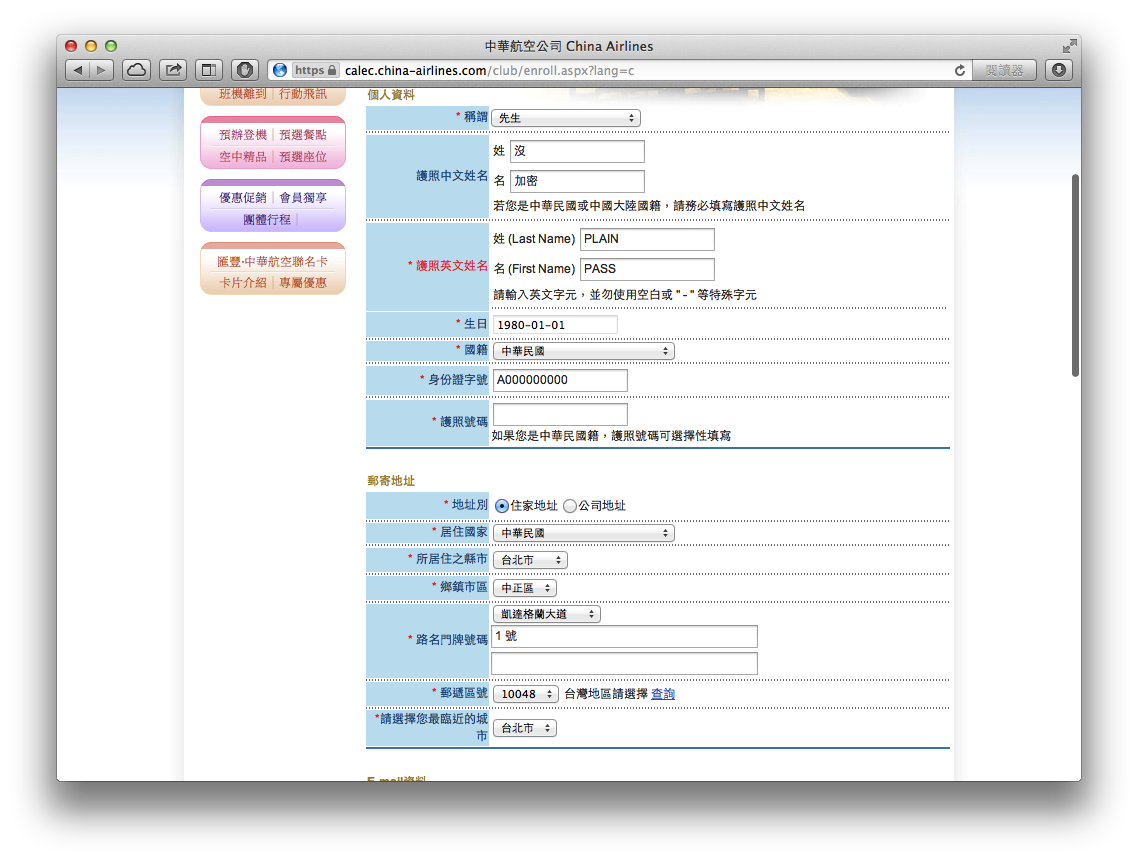Open the nearest city dropdown at bottom
The image size is (1138, 860).
pyautogui.click(x=525, y=728)
